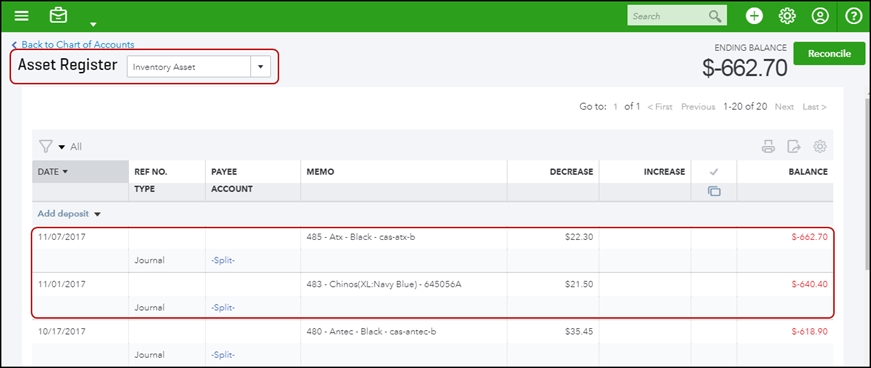Click the $-662.70 row balance
Screen dimensions: 871x368
click(x=809, y=237)
